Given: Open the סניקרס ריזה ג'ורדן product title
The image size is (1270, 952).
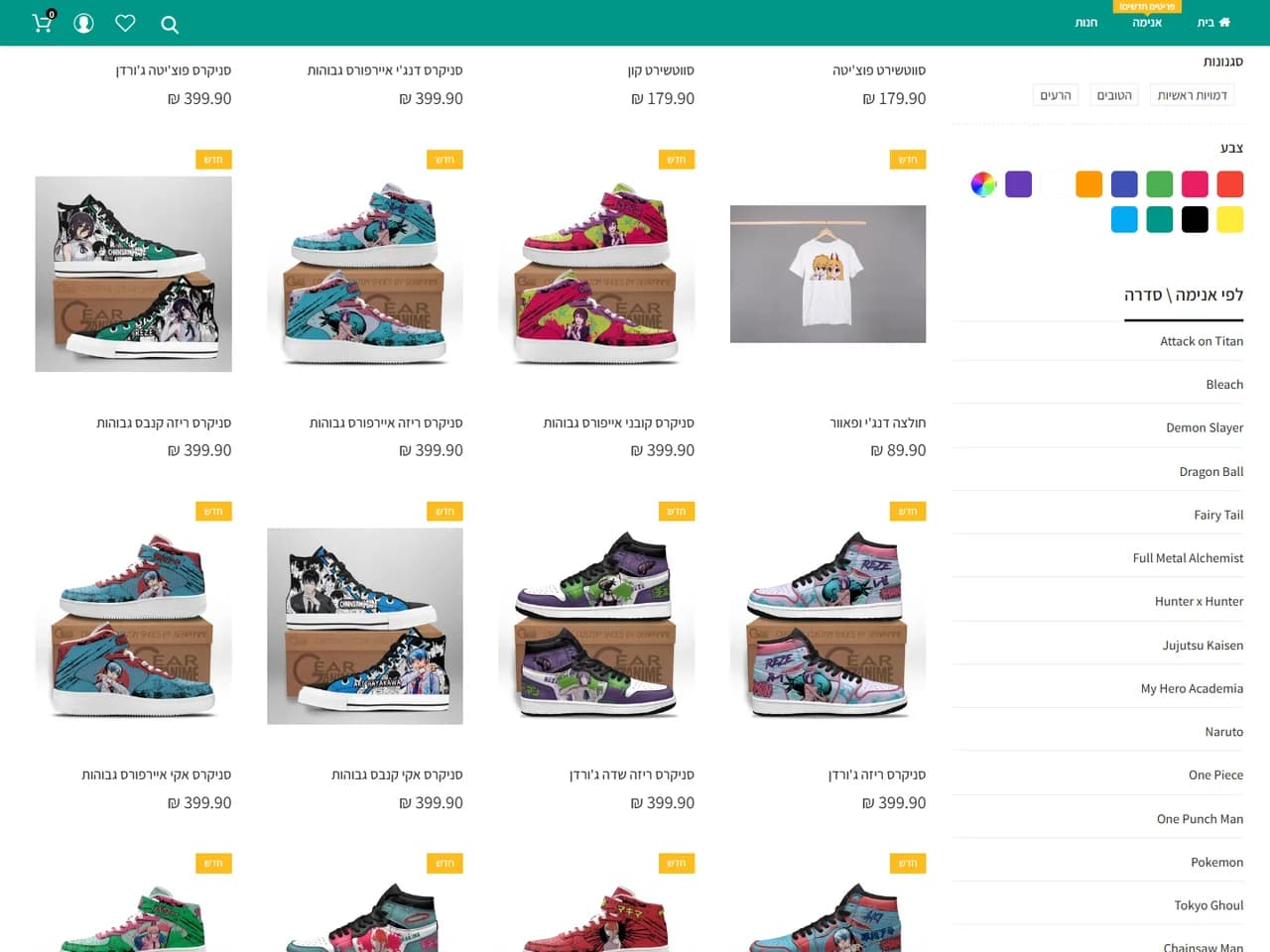Looking at the screenshot, I should coord(877,774).
